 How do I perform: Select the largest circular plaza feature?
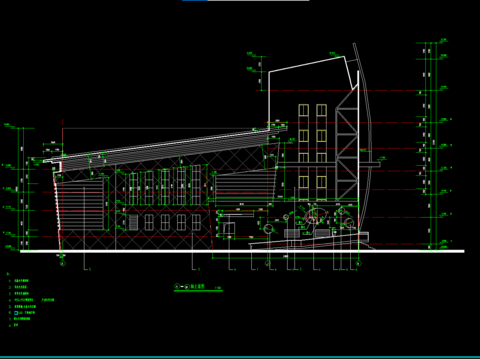click(315, 216)
